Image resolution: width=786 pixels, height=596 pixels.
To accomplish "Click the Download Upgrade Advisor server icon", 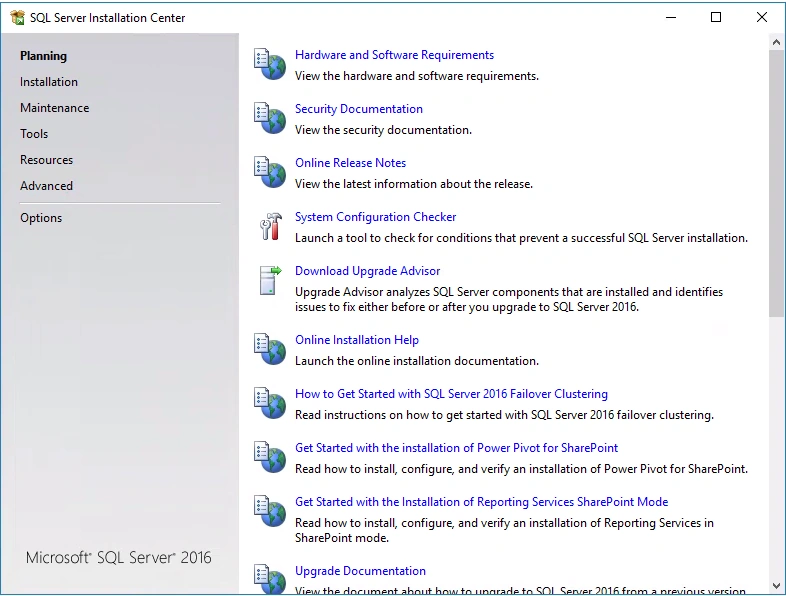I will pyautogui.click(x=271, y=281).
